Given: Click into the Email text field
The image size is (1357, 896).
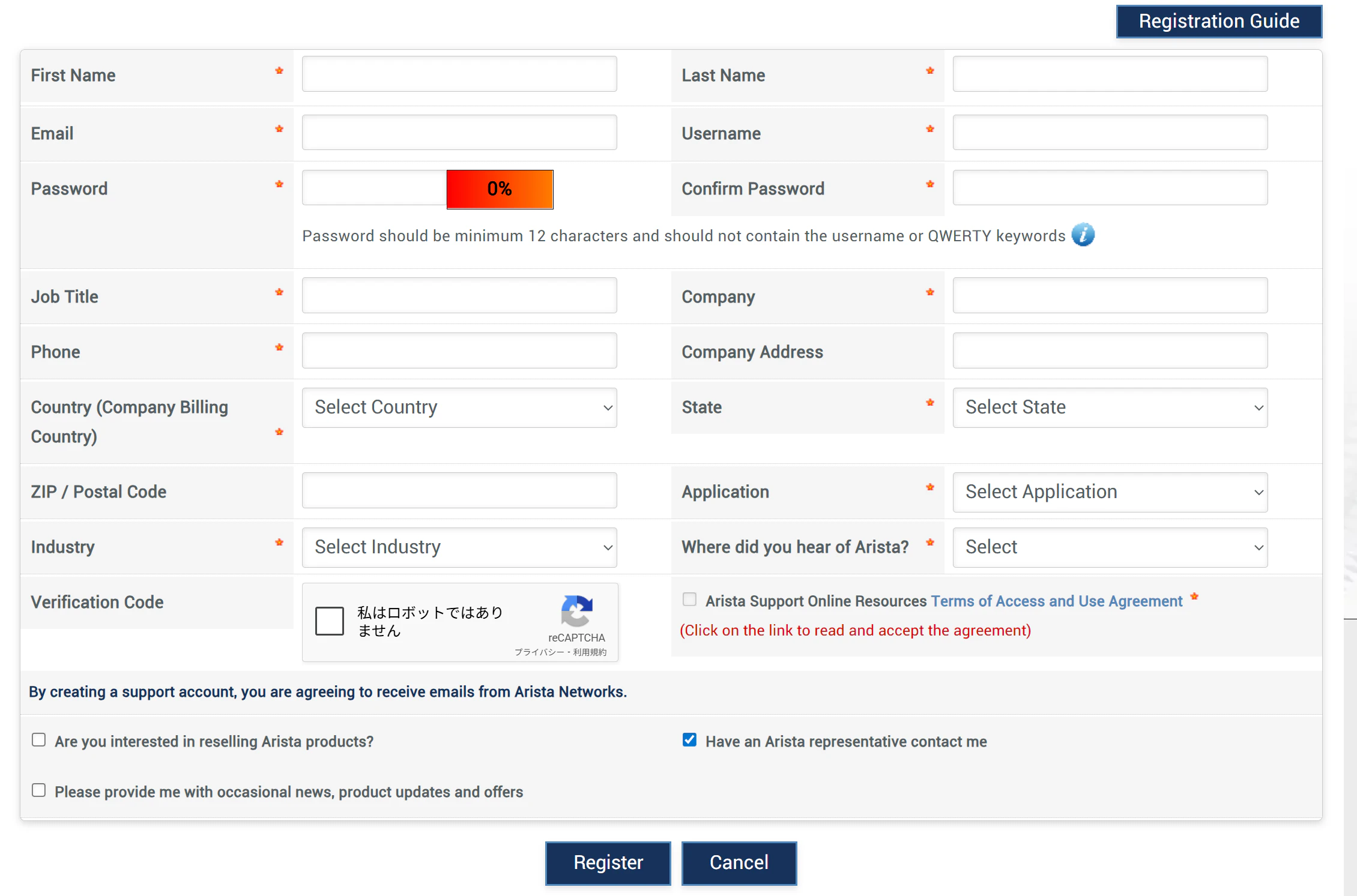Looking at the screenshot, I should click(x=459, y=133).
